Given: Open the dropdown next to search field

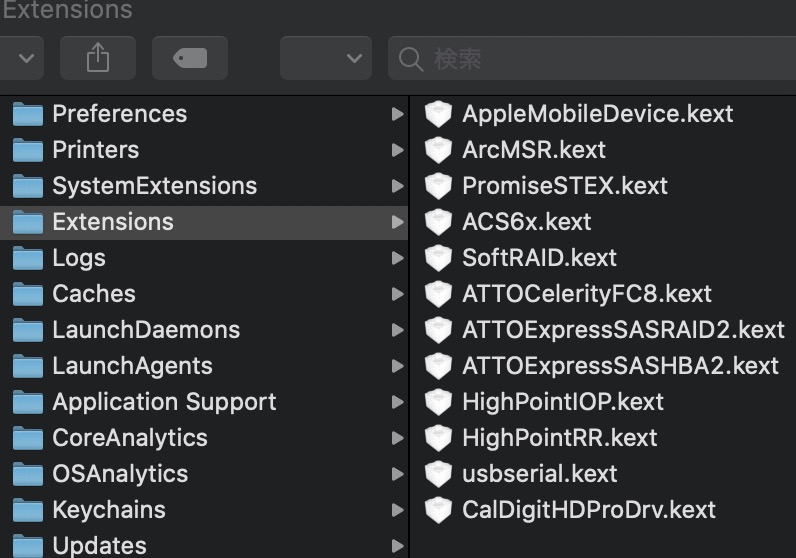Looking at the screenshot, I should pyautogui.click(x=326, y=58).
